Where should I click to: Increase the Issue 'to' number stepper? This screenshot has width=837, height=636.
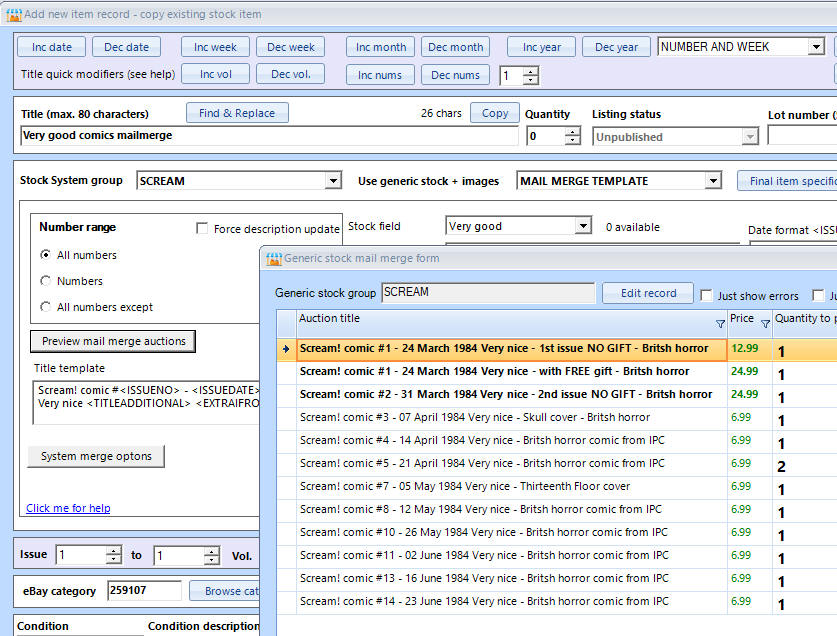(x=211, y=551)
